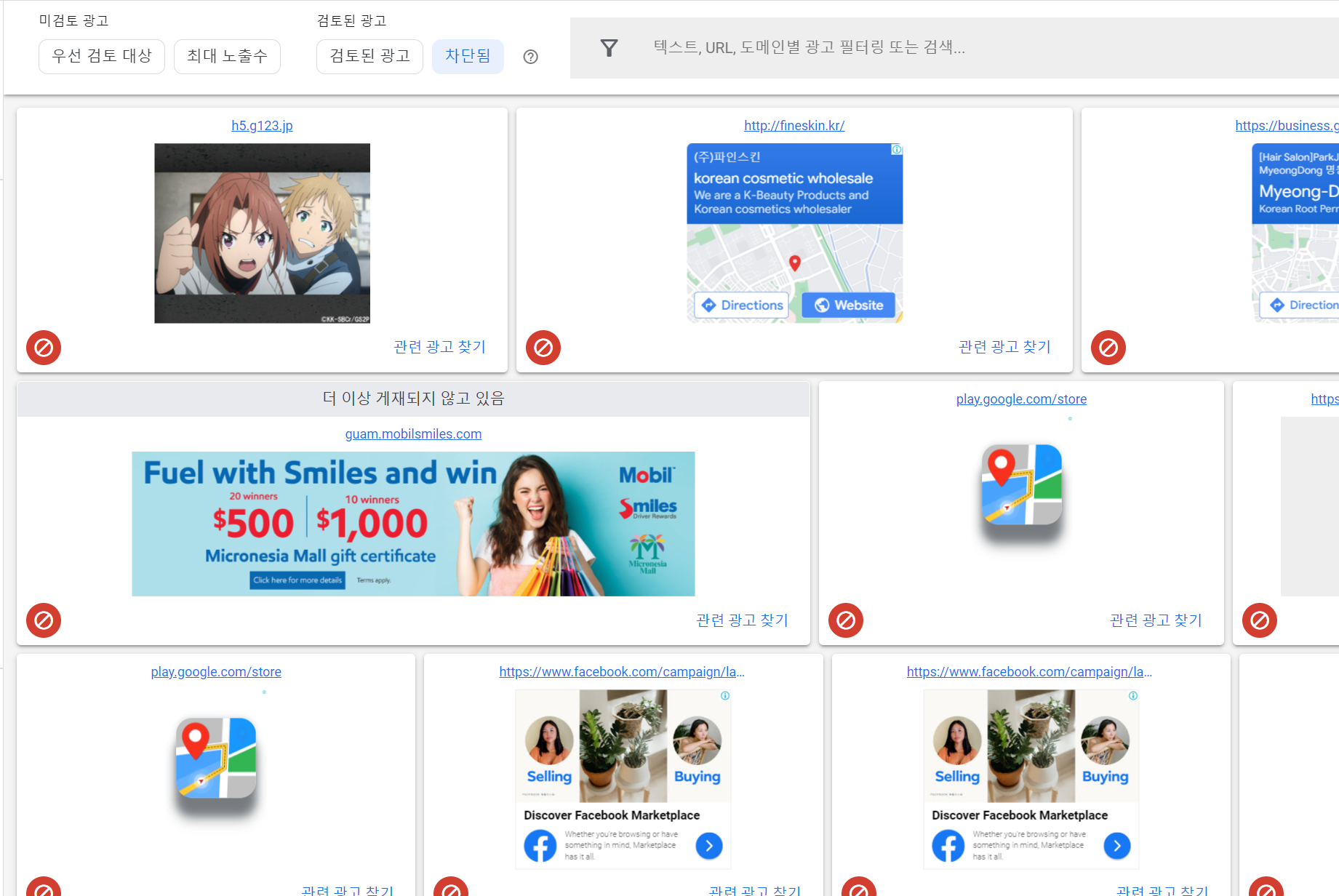
Task: Click the blocked icon on h5.g123.jp ad card
Action: pos(44,348)
